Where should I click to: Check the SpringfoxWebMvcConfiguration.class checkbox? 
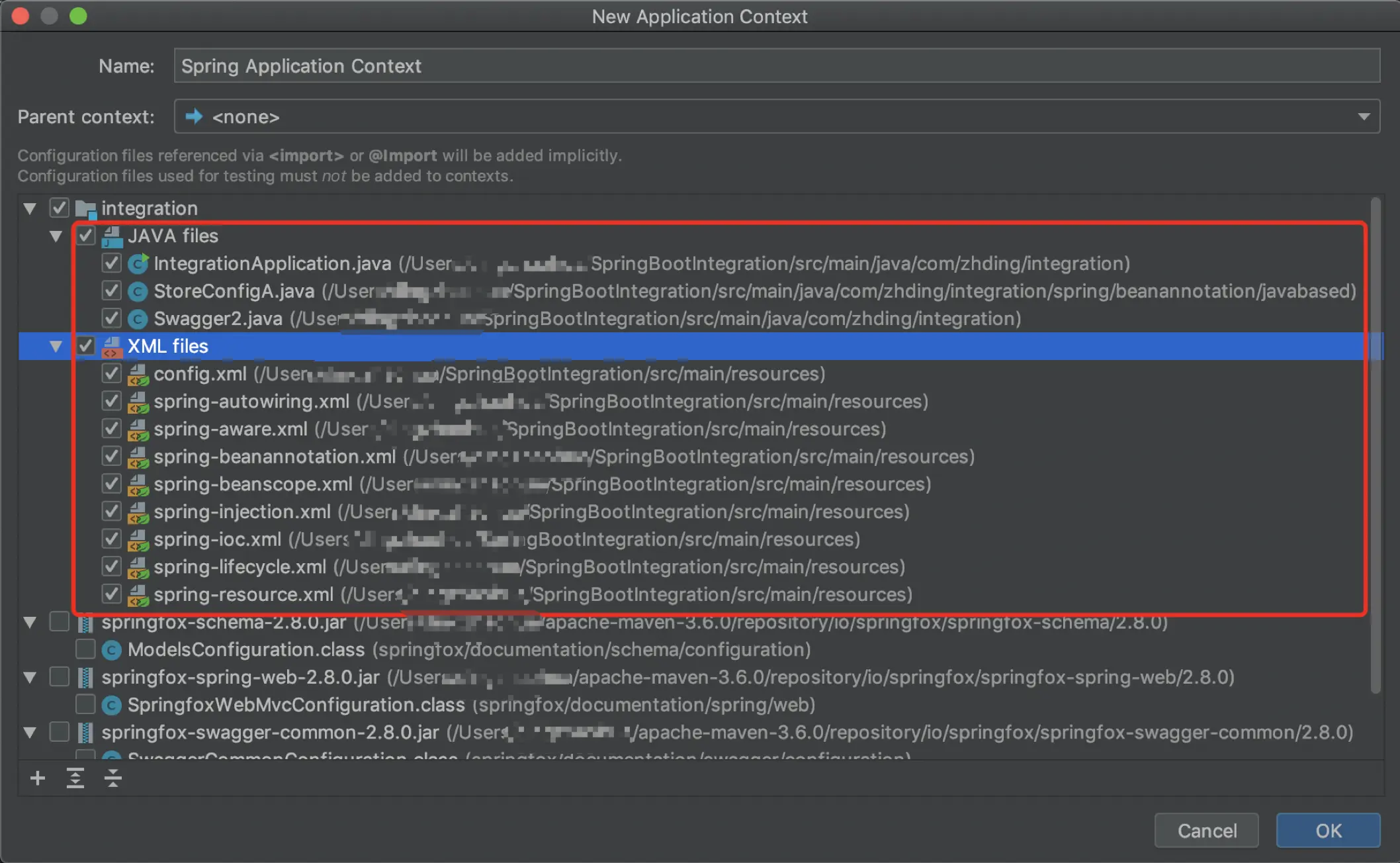pos(85,705)
